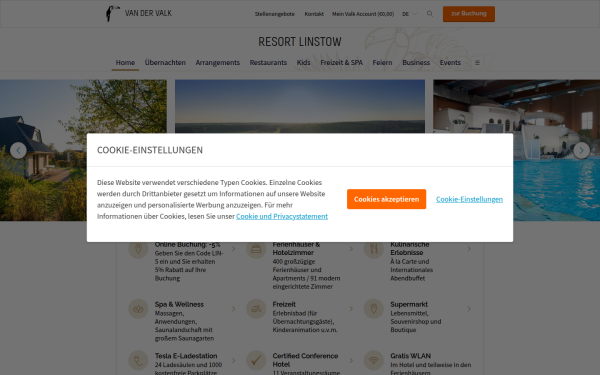Open the search magnifier icon
600x375 pixels.
click(x=430, y=14)
